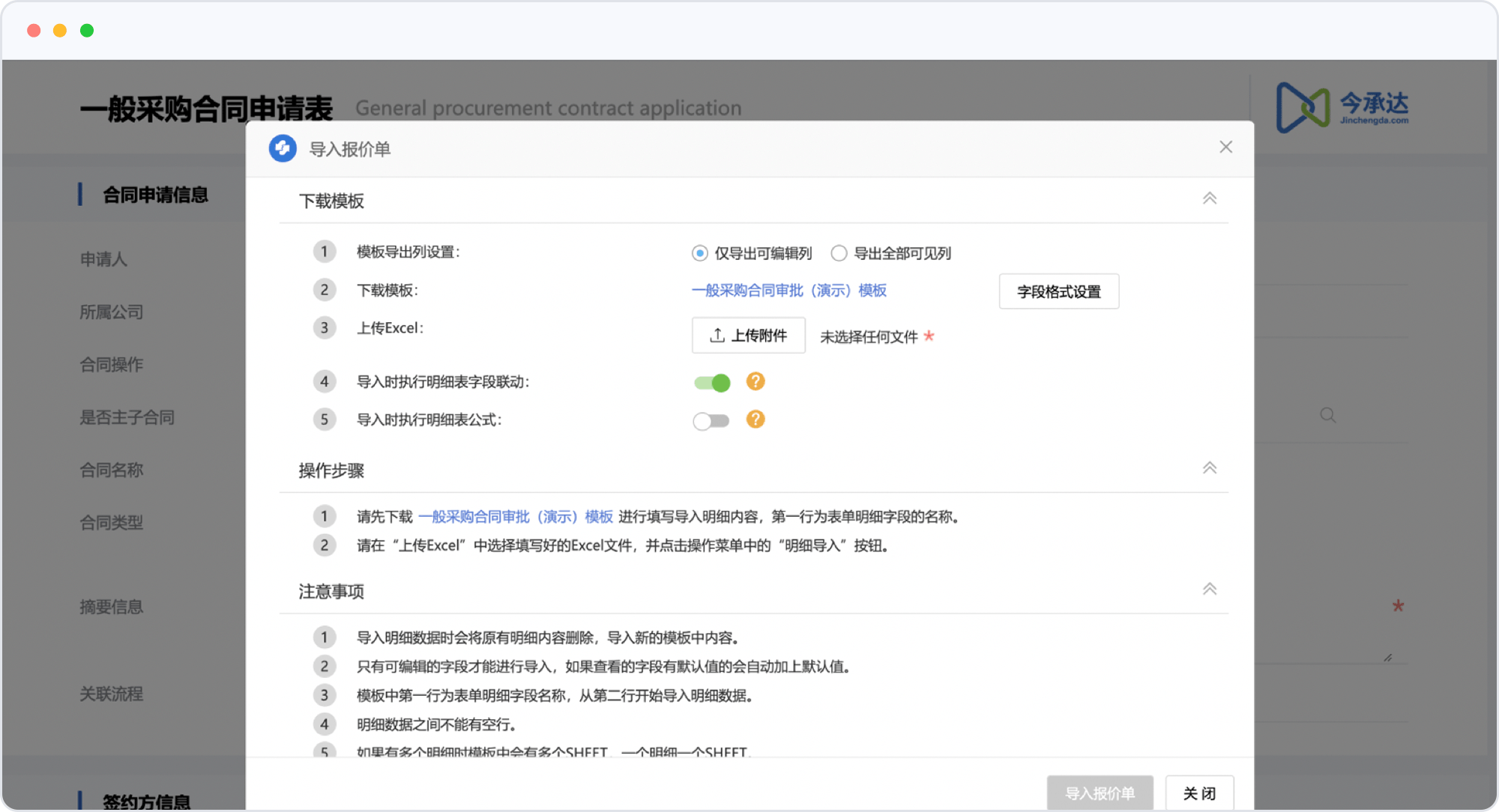This screenshot has width=1499, height=812.
Task: Click the 关闭 button in the dialog footer
Action: [x=1200, y=793]
